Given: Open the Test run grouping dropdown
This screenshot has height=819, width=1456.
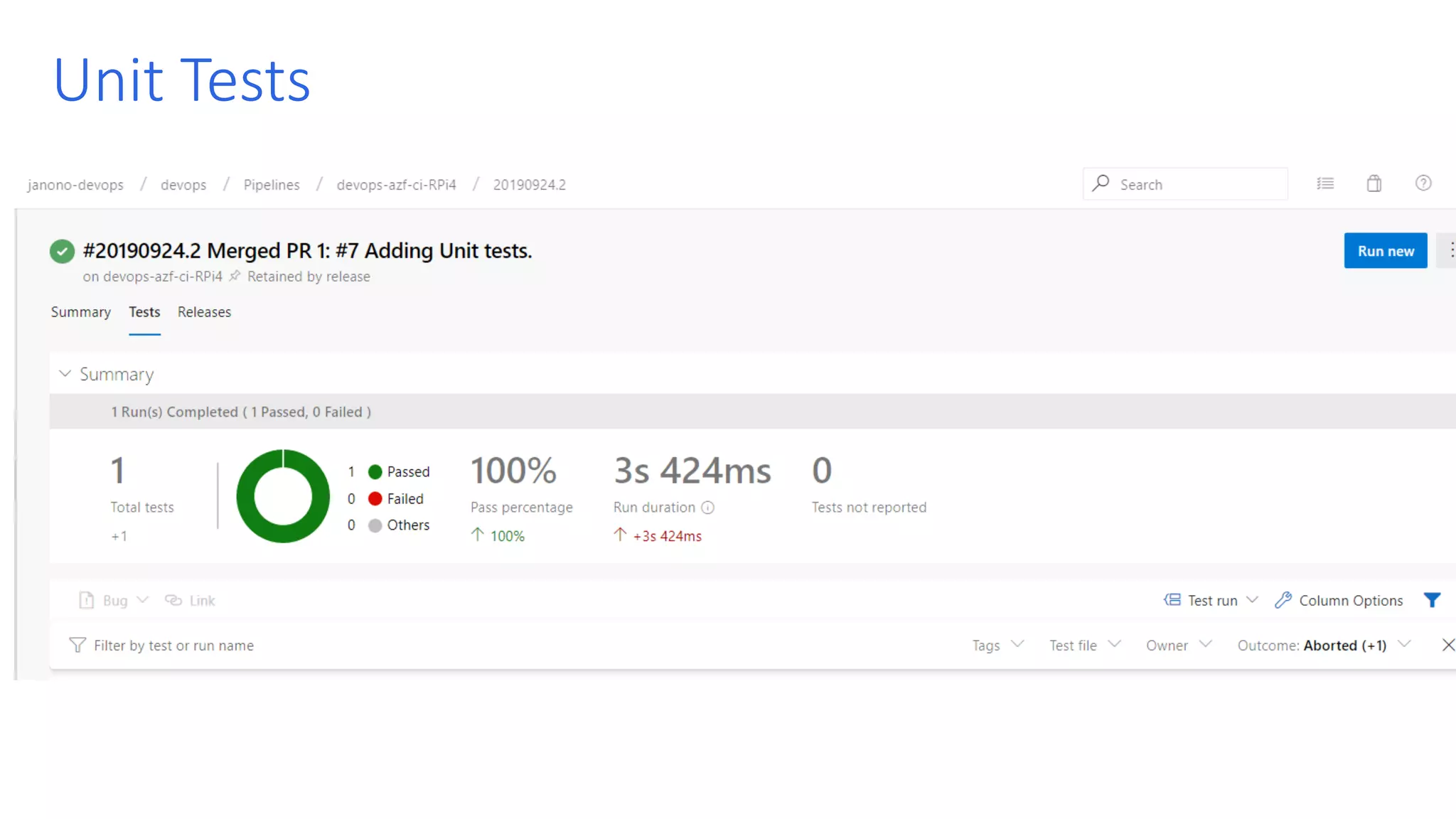Looking at the screenshot, I should point(1211,600).
